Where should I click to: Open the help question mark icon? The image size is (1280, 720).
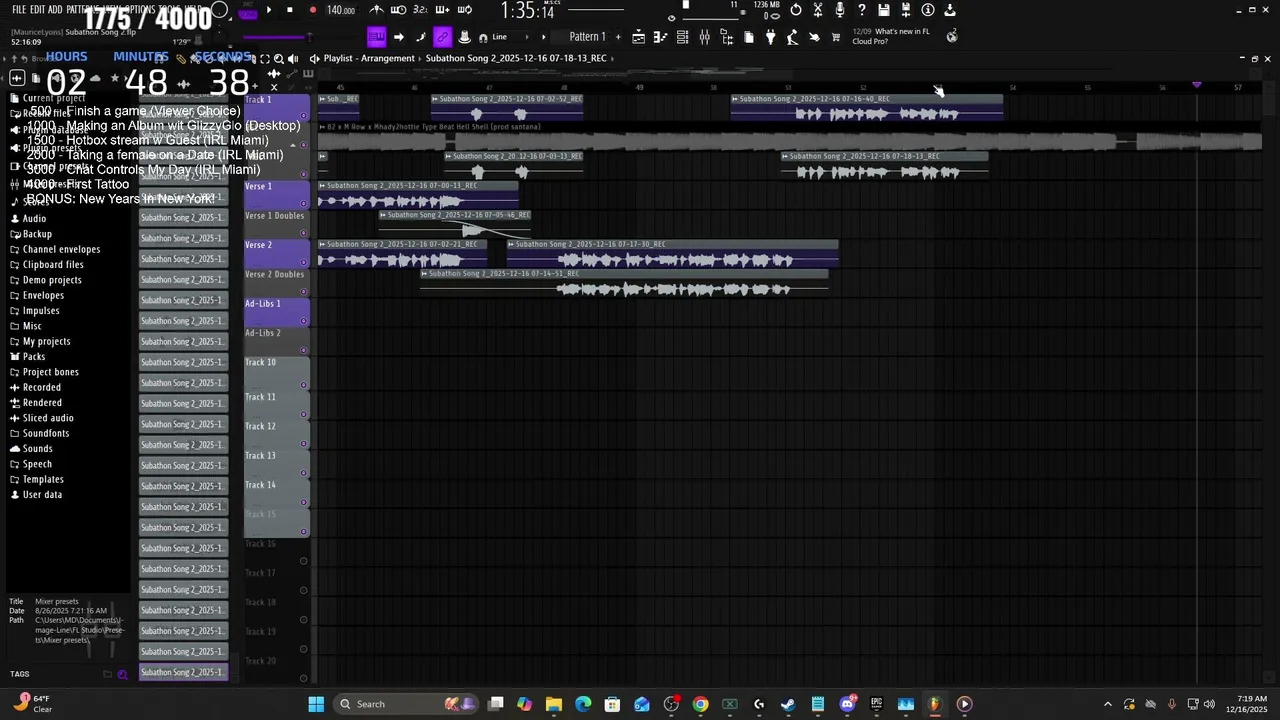[862, 10]
